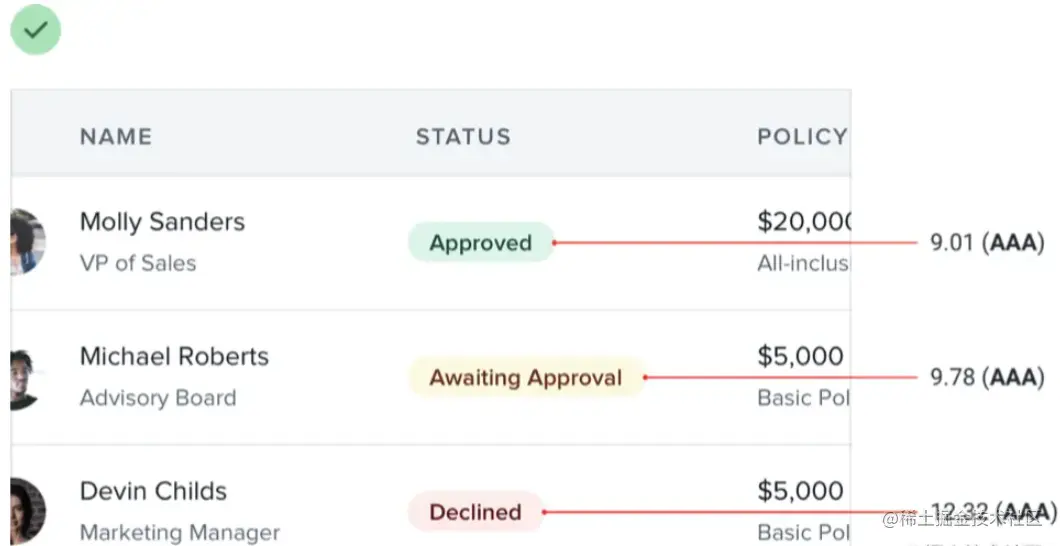
Task: Click the Marketing Manager subtitle
Action: [180, 533]
